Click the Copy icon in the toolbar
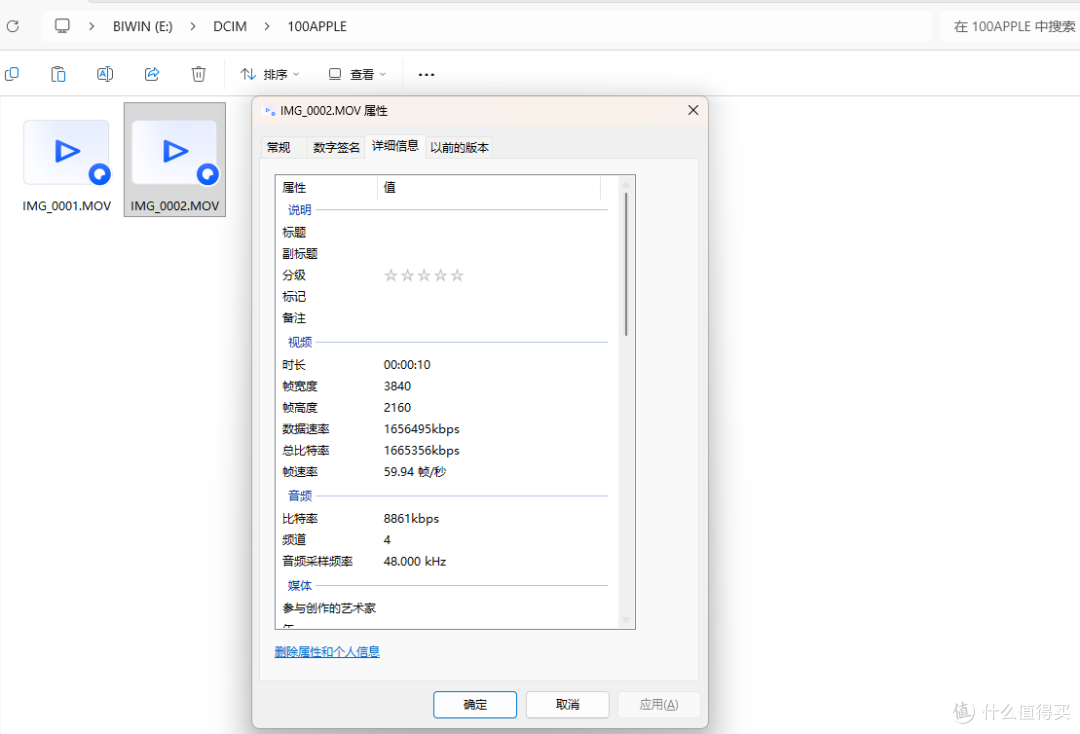This screenshot has height=734, width=1080. (12, 74)
